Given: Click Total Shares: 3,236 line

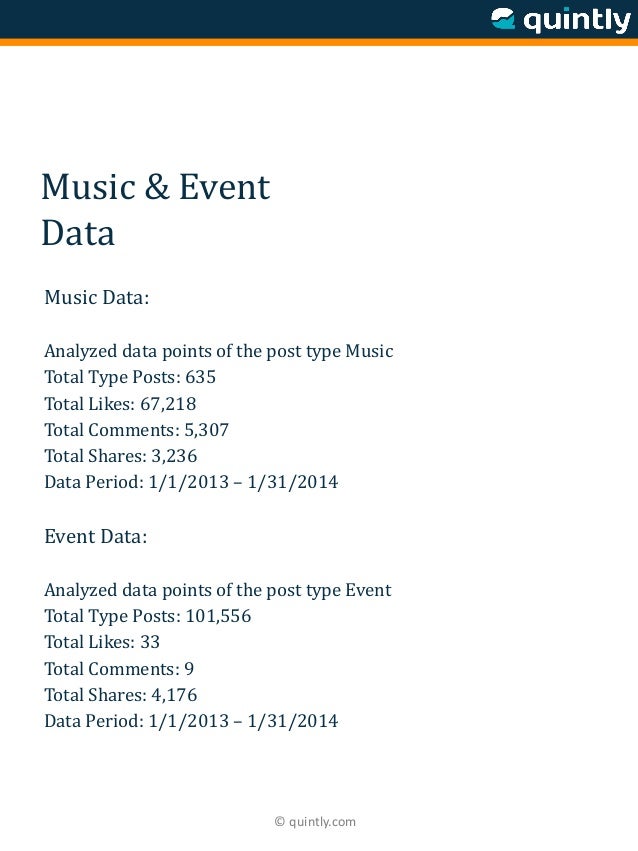Looking at the screenshot, I should tap(121, 456).
